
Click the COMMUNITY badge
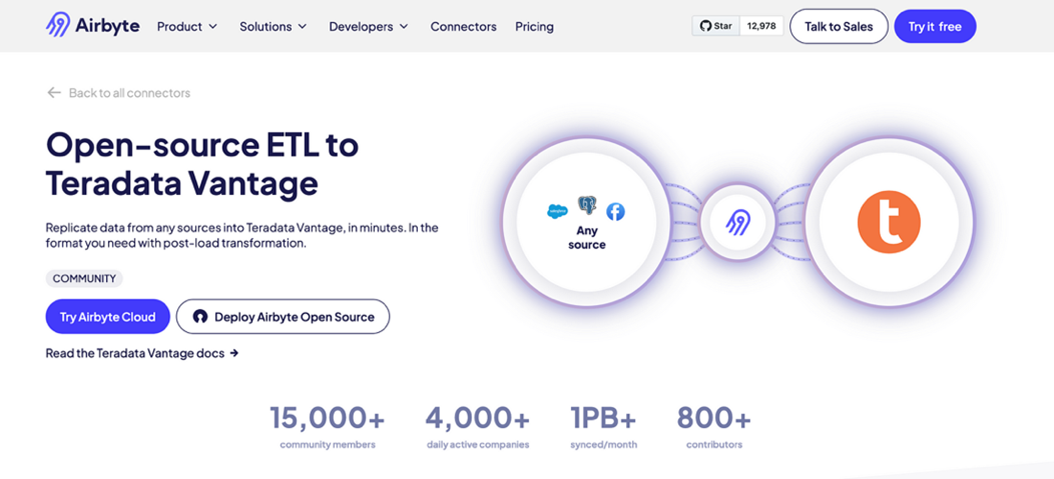[85, 279]
